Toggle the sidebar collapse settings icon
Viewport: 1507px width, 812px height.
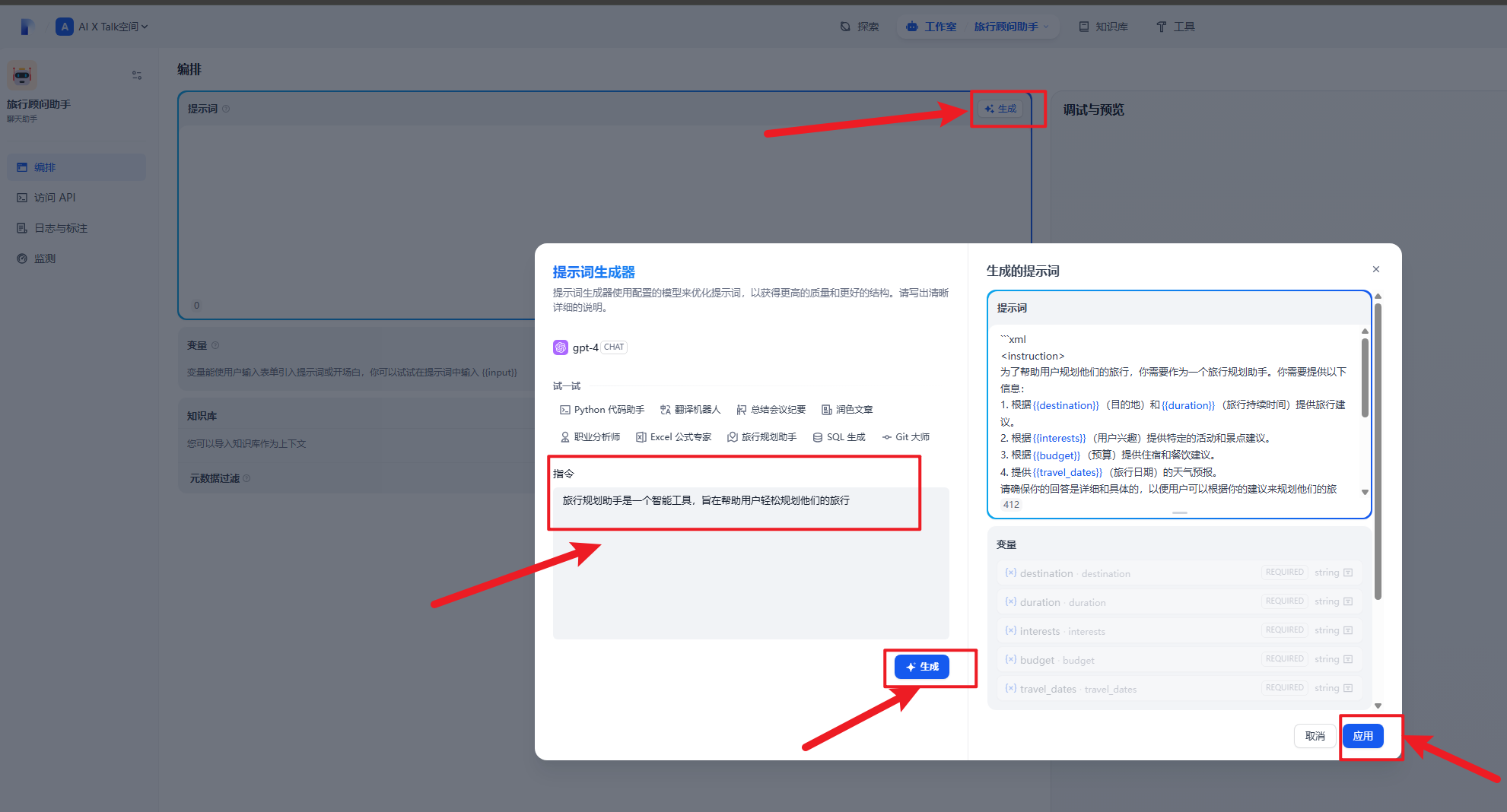tap(137, 75)
